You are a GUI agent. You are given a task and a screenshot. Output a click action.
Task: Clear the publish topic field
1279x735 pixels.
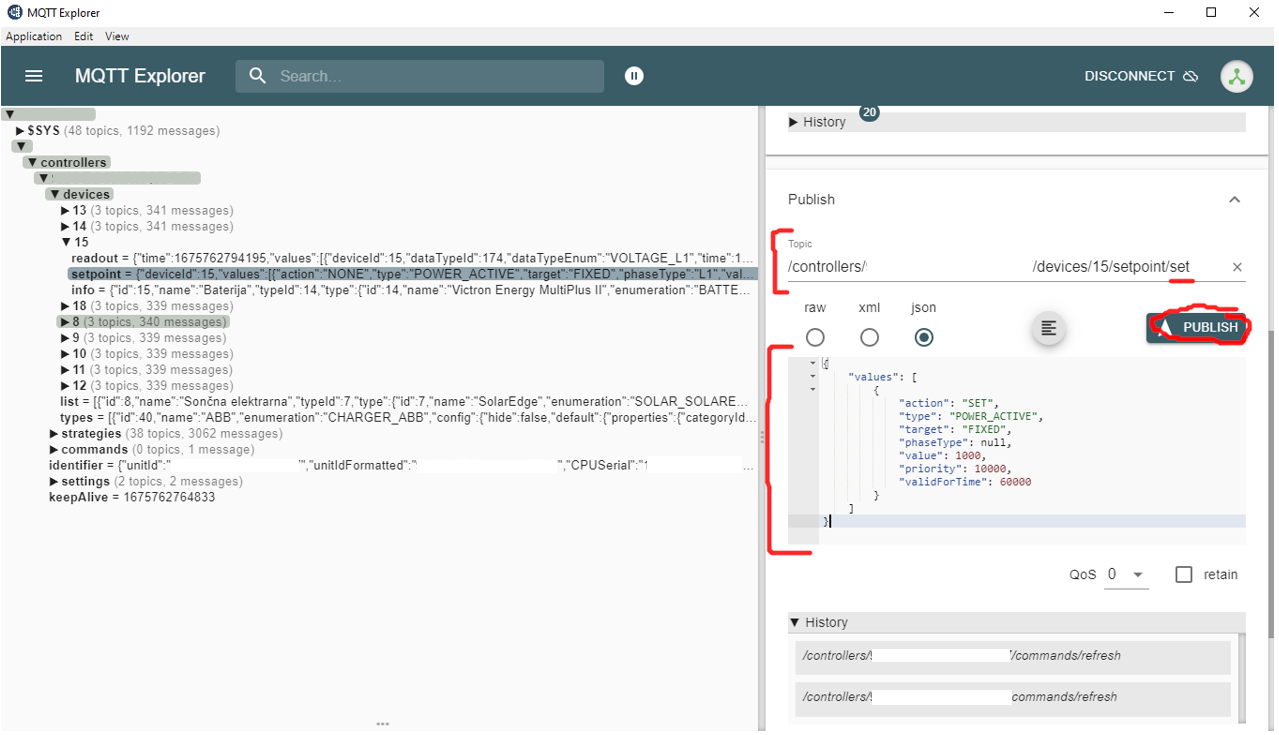(x=1237, y=267)
